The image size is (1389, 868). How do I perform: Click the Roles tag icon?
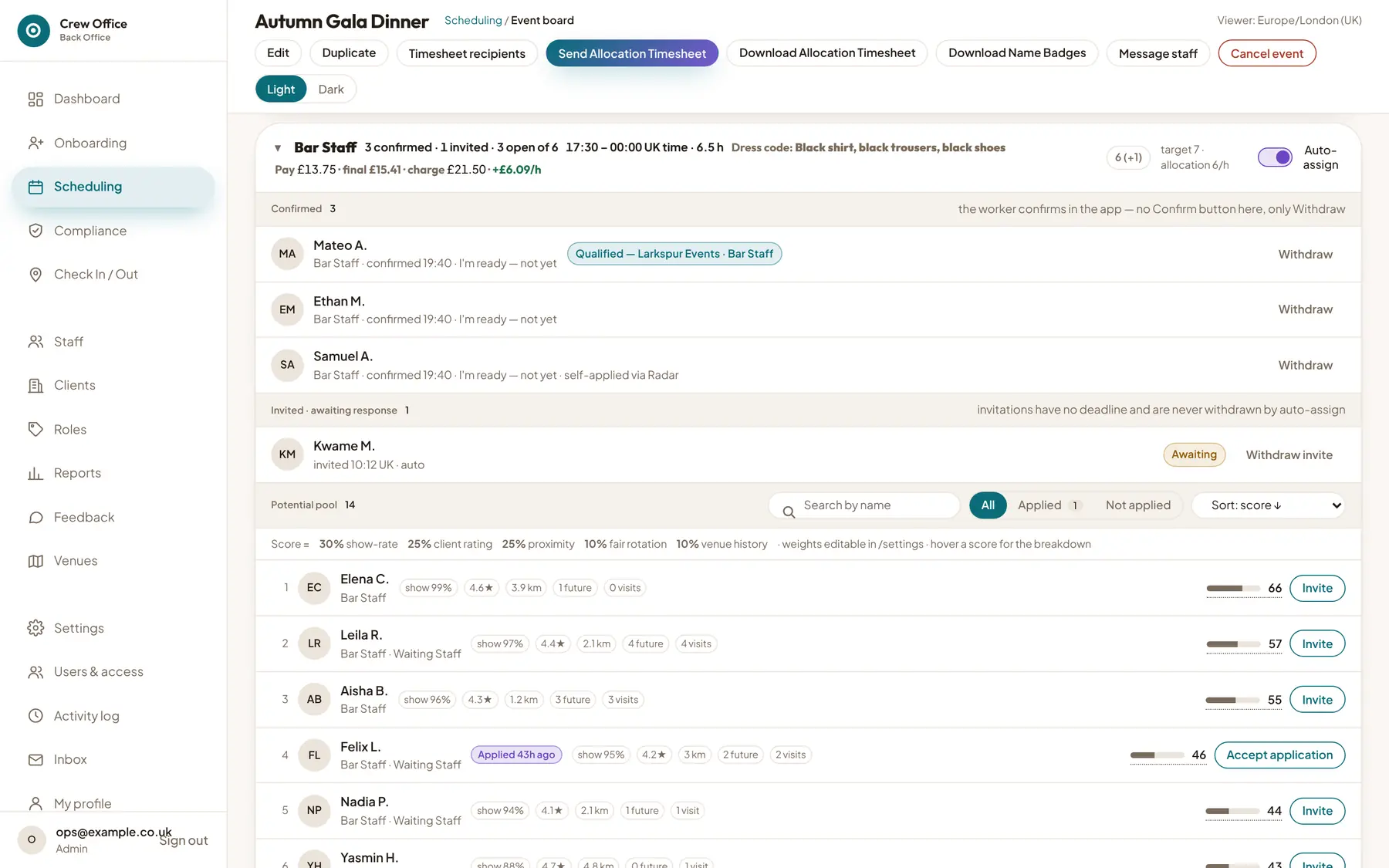click(x=35, y=429)
